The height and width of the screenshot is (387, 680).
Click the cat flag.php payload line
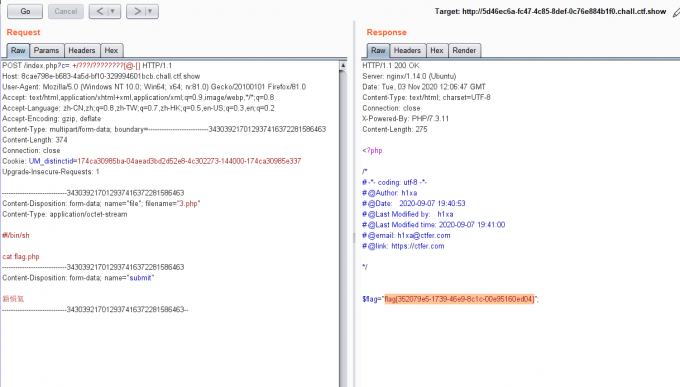pos(21,256)
